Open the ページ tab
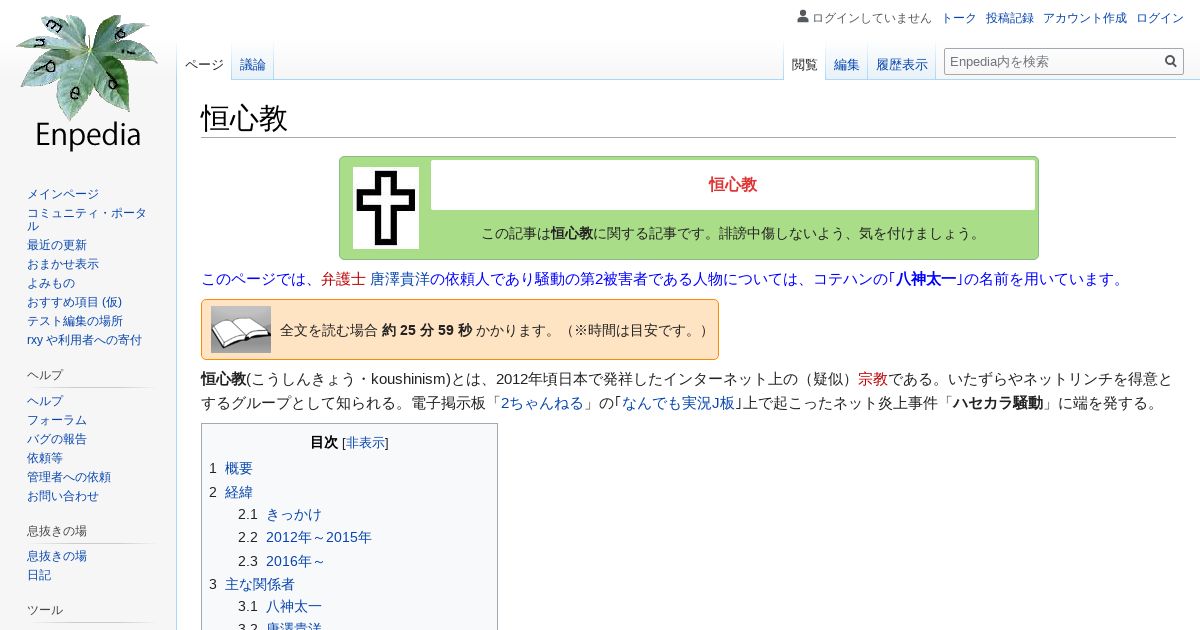 [204, 64]
